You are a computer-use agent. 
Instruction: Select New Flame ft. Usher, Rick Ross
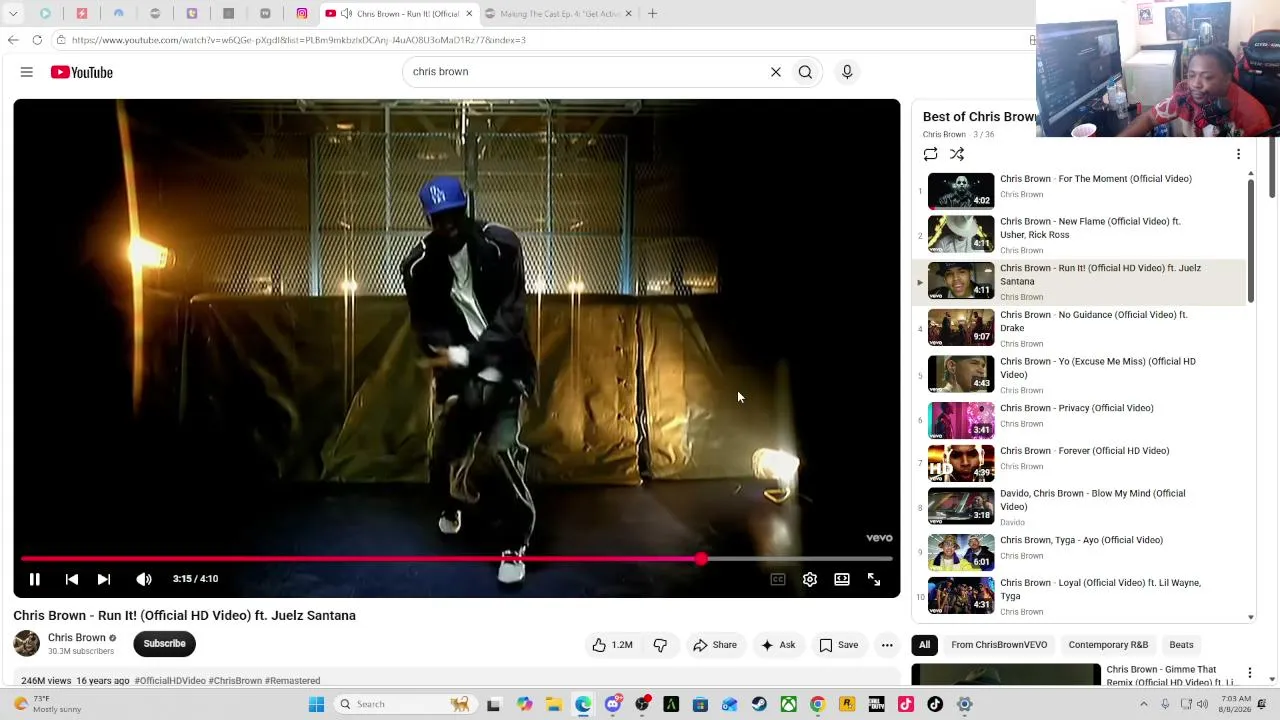click(1080, 235)
